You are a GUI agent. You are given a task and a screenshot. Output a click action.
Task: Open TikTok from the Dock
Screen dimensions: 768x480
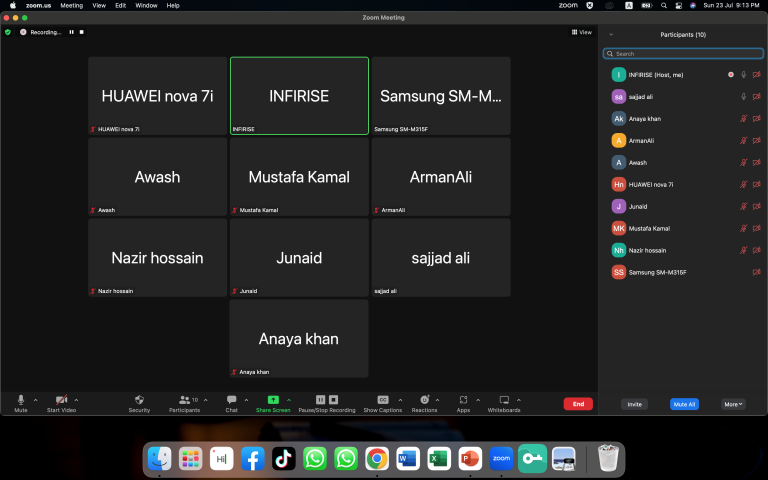coord(284,459)
